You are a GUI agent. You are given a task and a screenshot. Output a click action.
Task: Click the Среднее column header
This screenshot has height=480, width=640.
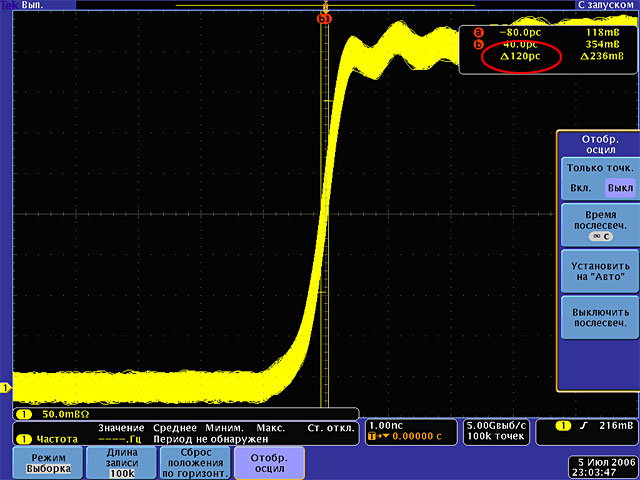[175, 428]
